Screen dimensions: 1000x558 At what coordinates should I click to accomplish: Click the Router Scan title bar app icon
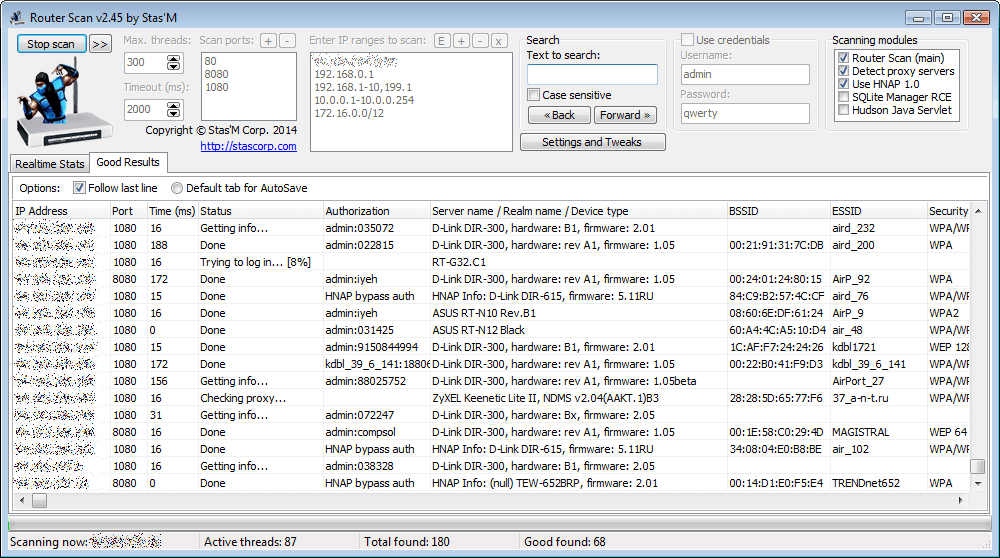click(x=18, y=18)
